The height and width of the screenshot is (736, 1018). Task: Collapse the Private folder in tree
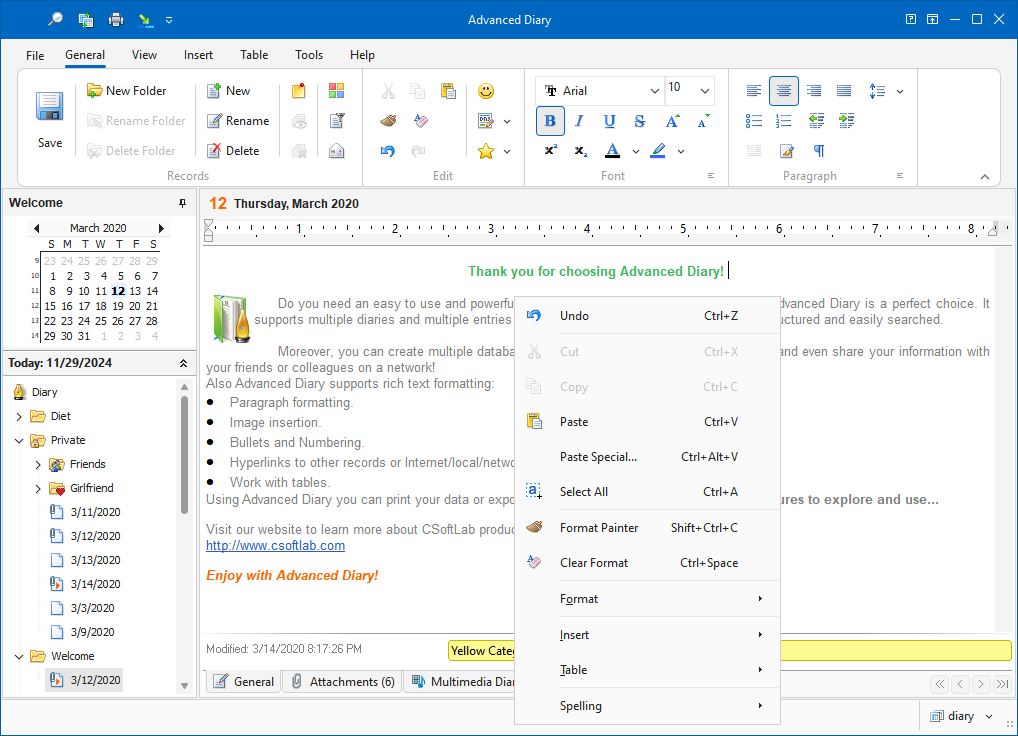[19, 440]
